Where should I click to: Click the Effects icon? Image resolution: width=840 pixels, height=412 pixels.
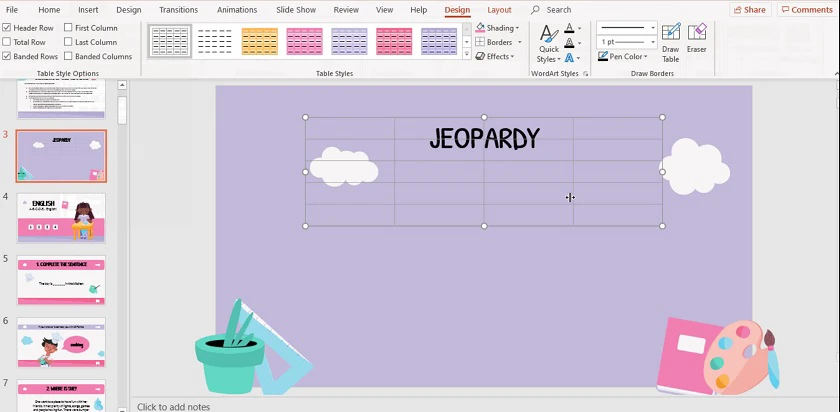click(480, 56)
